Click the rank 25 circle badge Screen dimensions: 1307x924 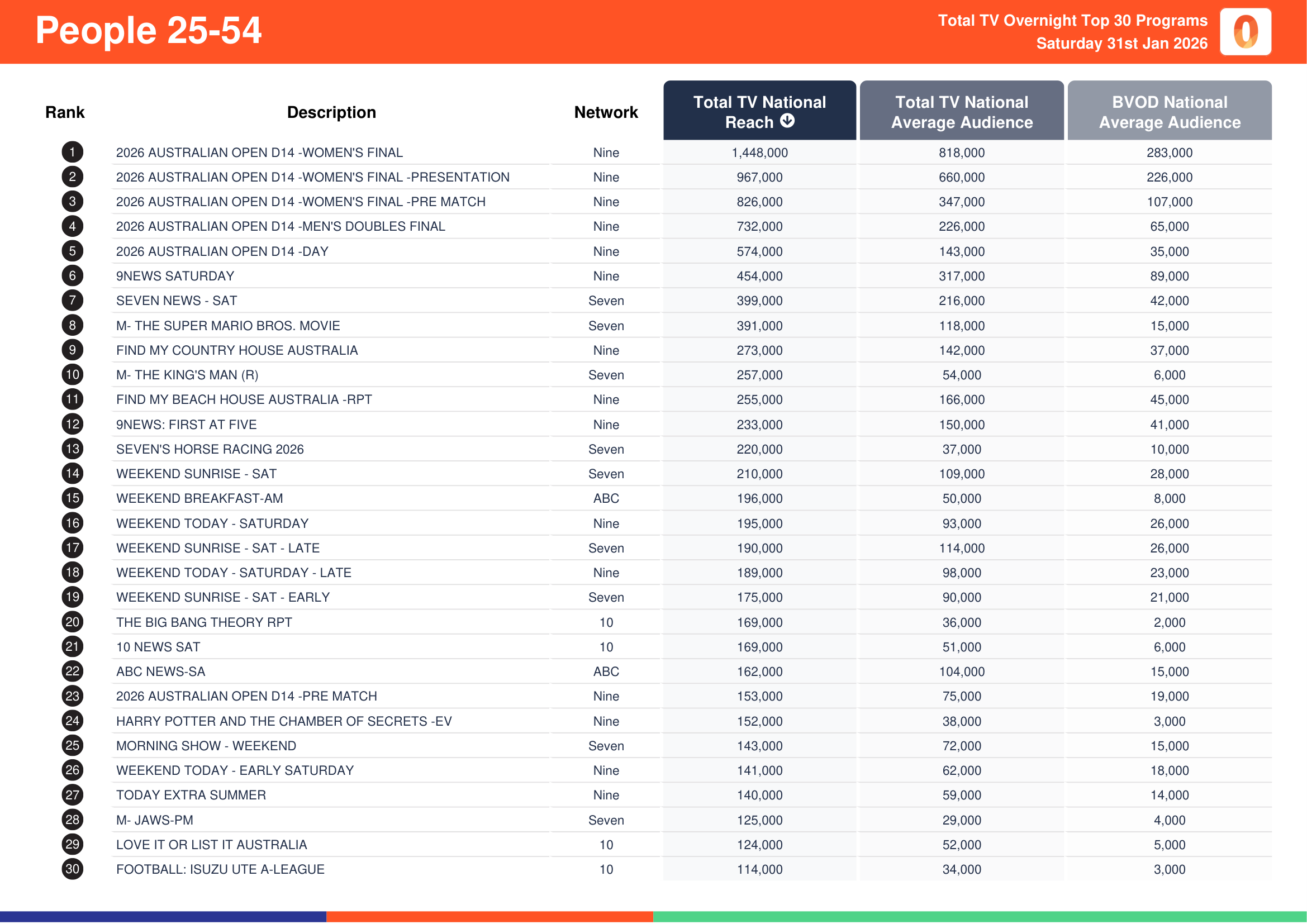pos(72,745)
